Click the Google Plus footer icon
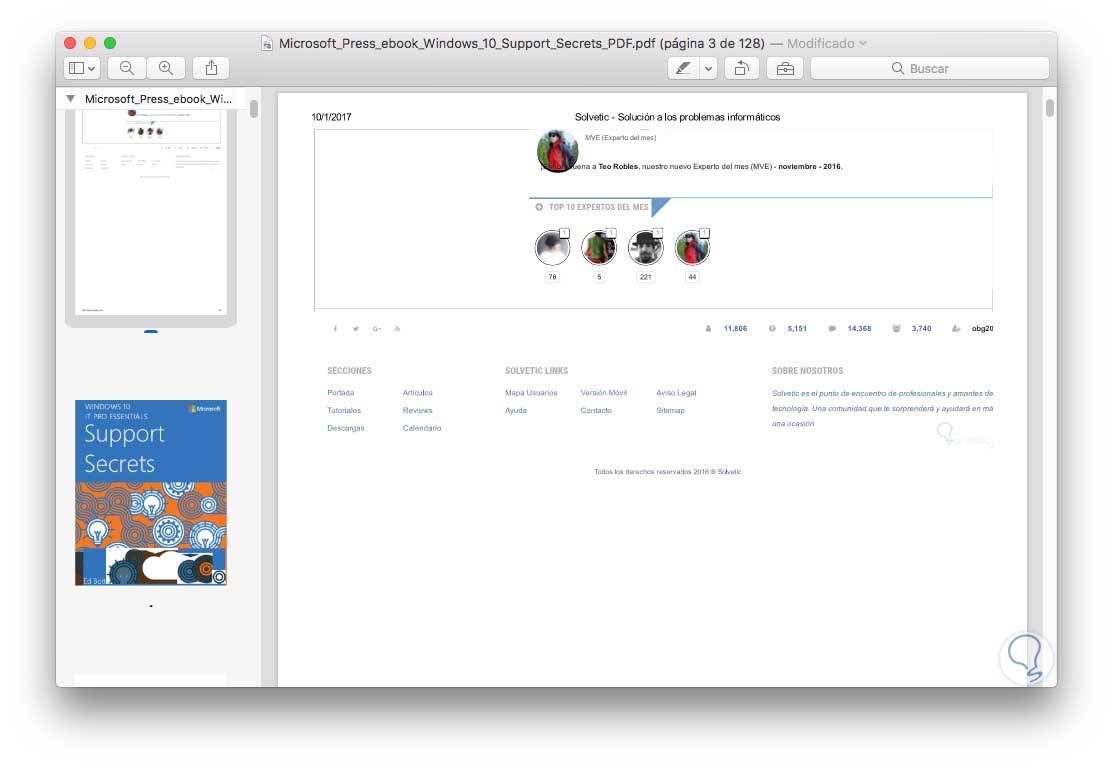Viewport: 1113px width, 767px height. (377, 329)
